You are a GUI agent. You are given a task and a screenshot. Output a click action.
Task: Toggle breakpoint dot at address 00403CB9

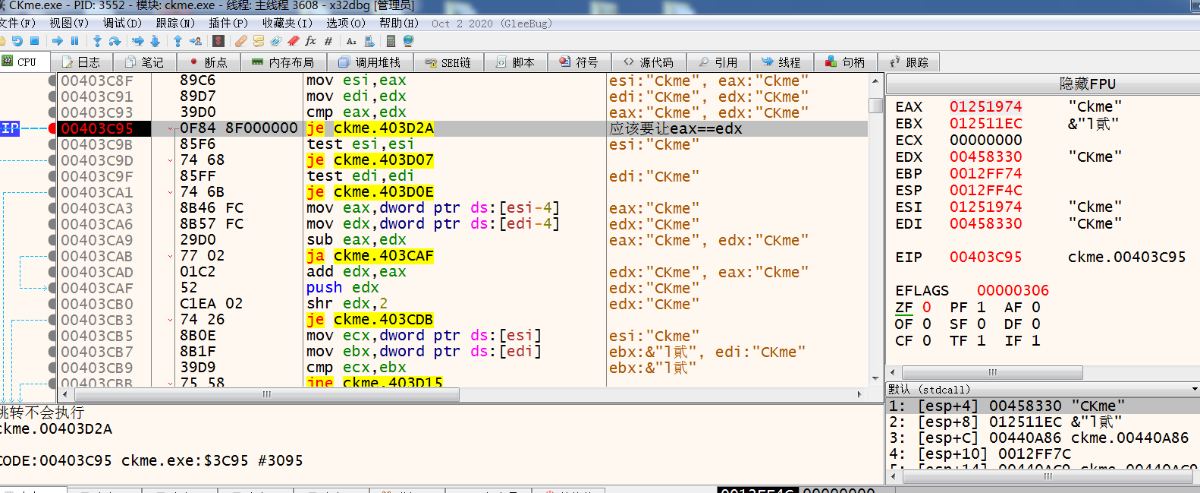pyautogui.click(x=52, y=367)
